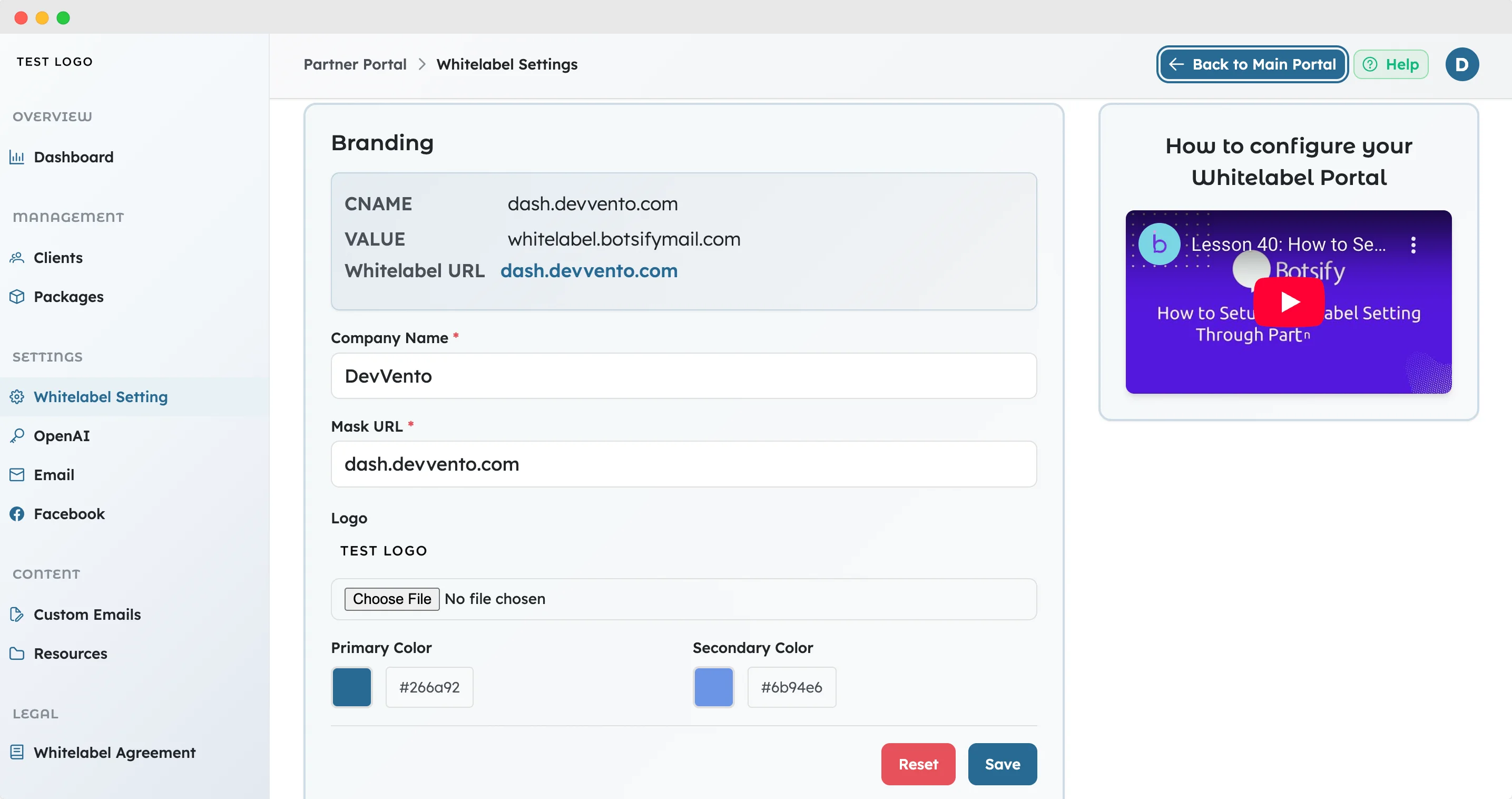Click the Resources folder icon
This screenshot has width=1512, height=799.
click(17, 654)
